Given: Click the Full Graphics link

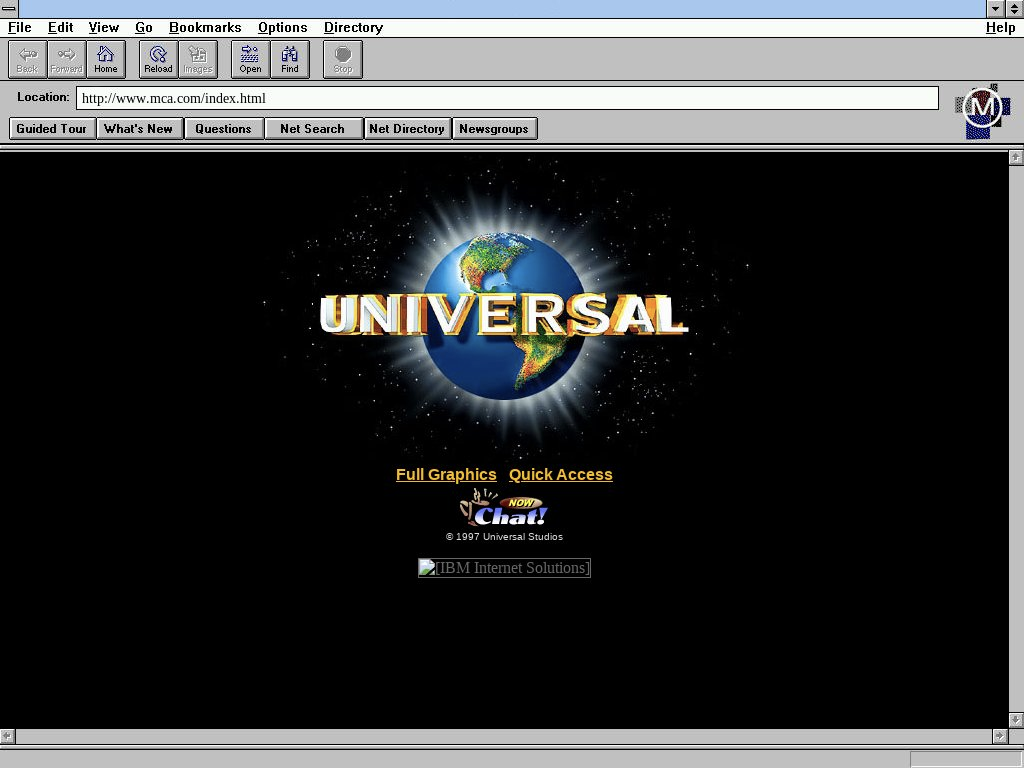Looking at the screenshot, I should click(446, 475).
